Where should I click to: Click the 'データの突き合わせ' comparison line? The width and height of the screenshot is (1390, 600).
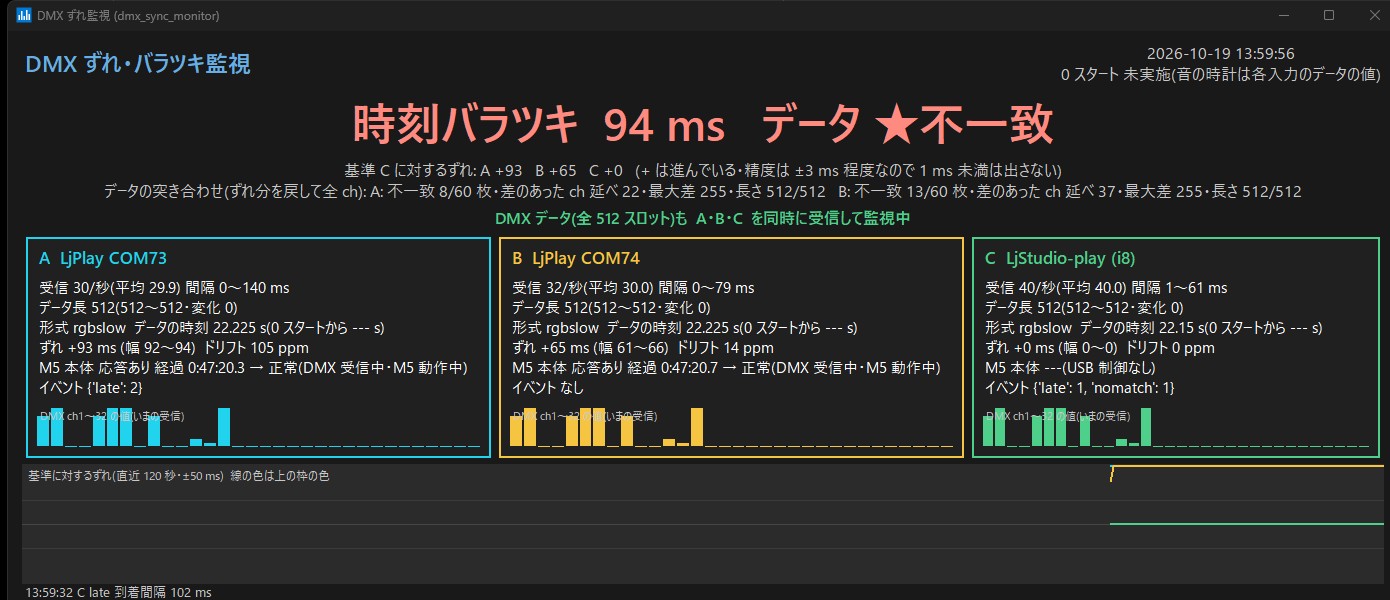click(702, 191)
